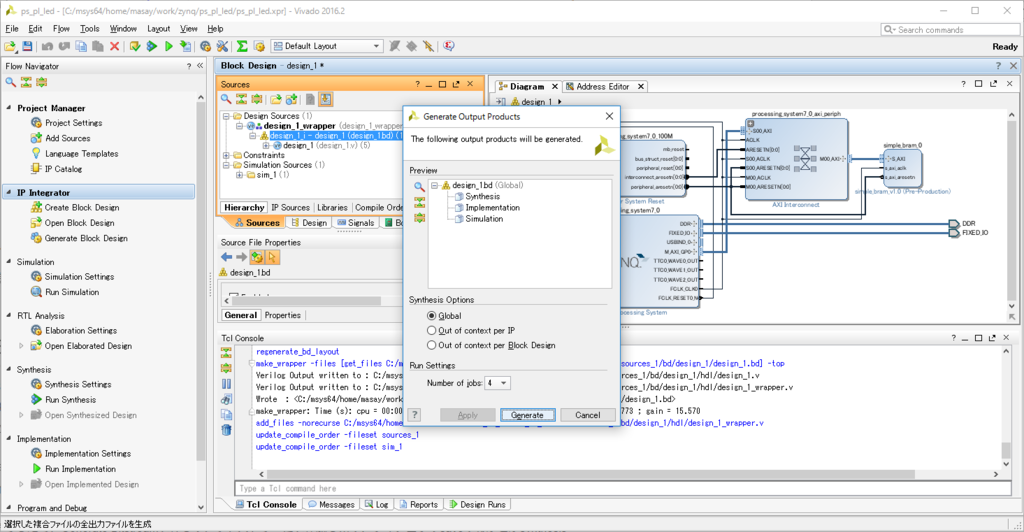Click the Run Synthesis icon in the toolbar
This screenshot has height=532, width=1024.
152,46
